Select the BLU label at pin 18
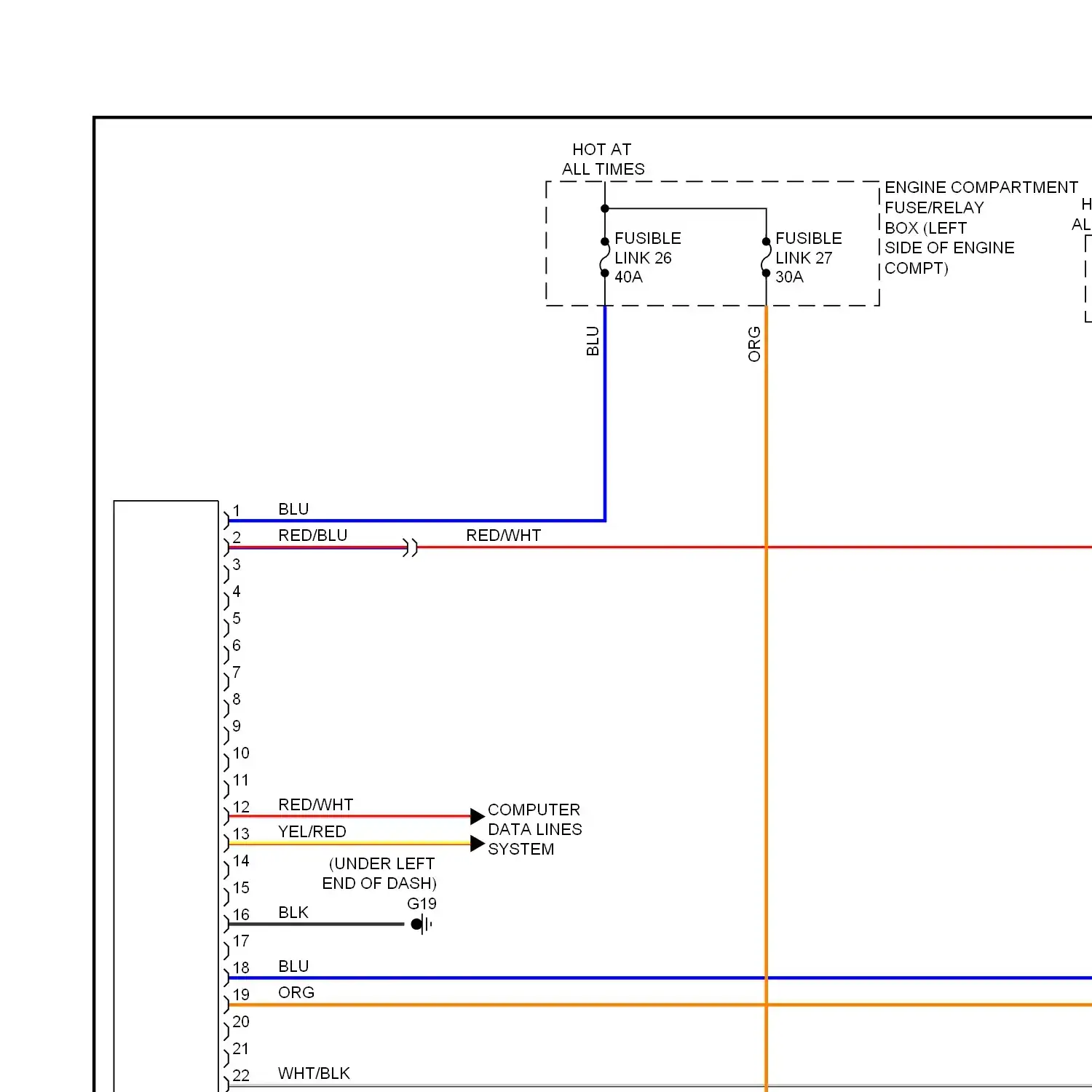Screen dimensions: 1092x1092 tap(293, 966)
